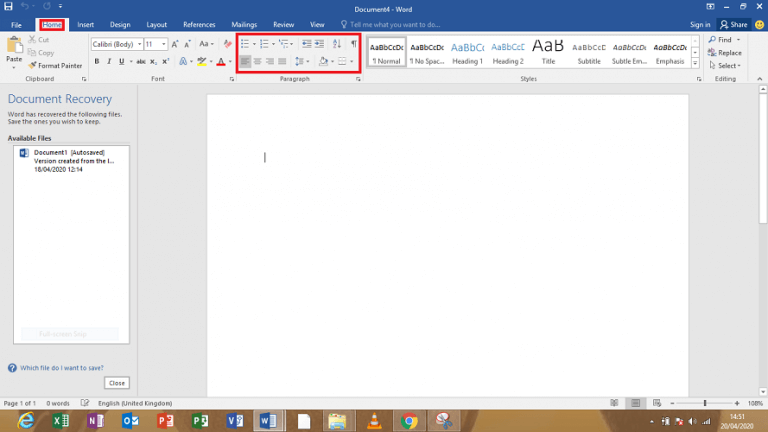768x432 pixels.
Task: Toggle Strikethrough formatting
Action: tap(141, 62)
